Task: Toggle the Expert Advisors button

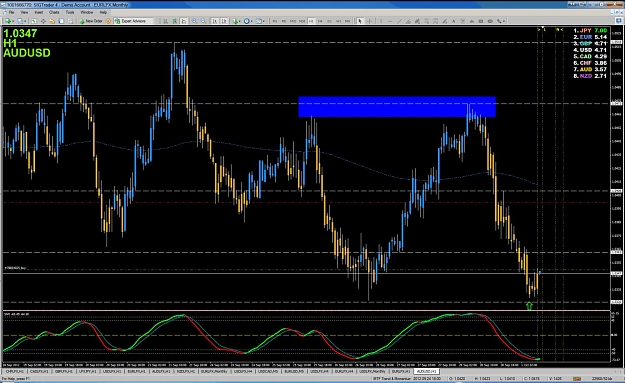Action: pos(134,21)
